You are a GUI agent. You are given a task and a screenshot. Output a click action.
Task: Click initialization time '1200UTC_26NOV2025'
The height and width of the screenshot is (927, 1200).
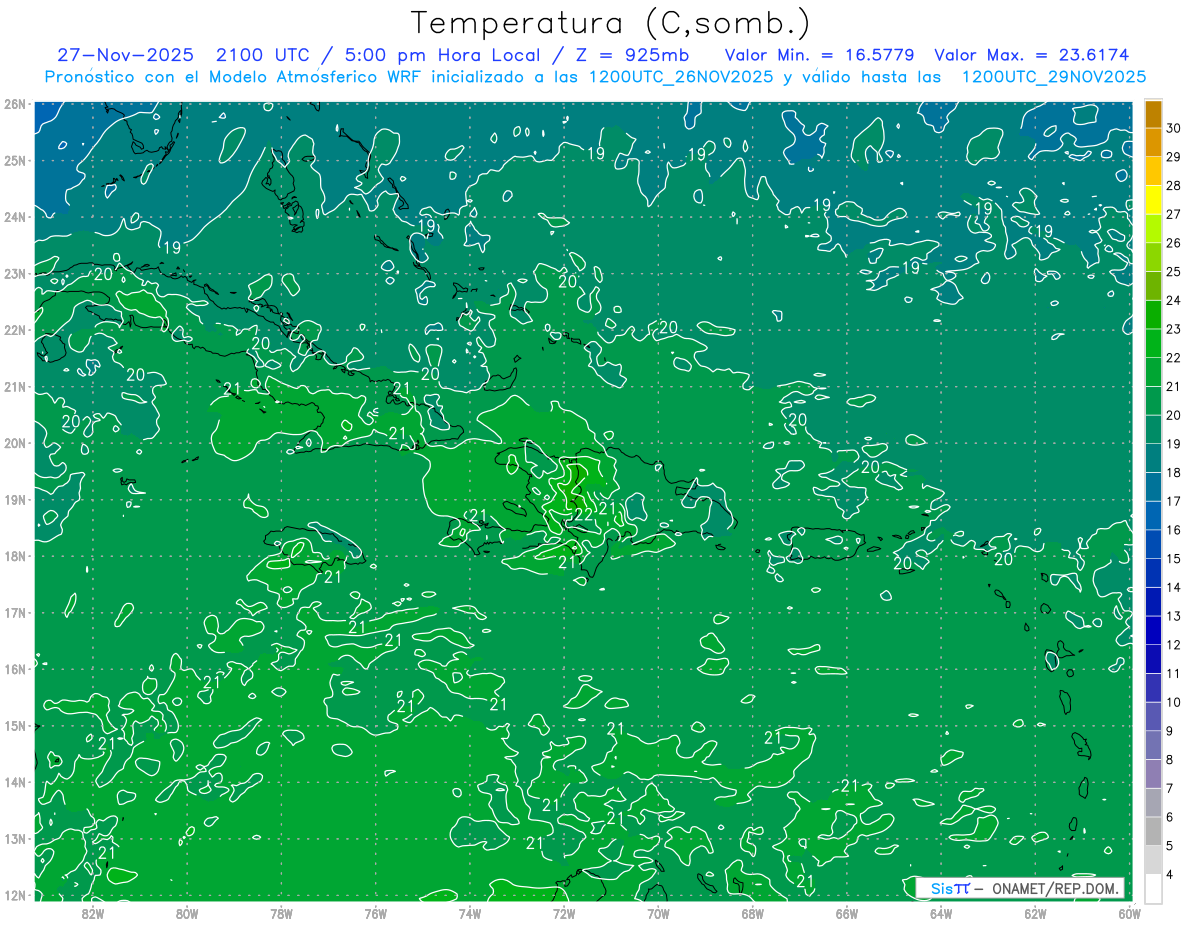pos(680,77)
